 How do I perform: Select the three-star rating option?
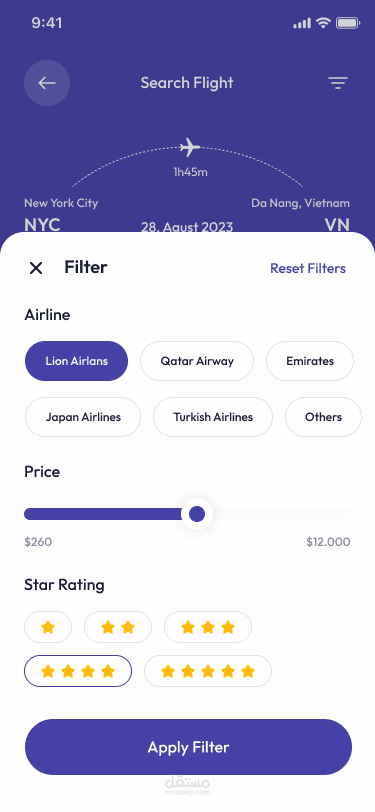(x=208, y=627)
